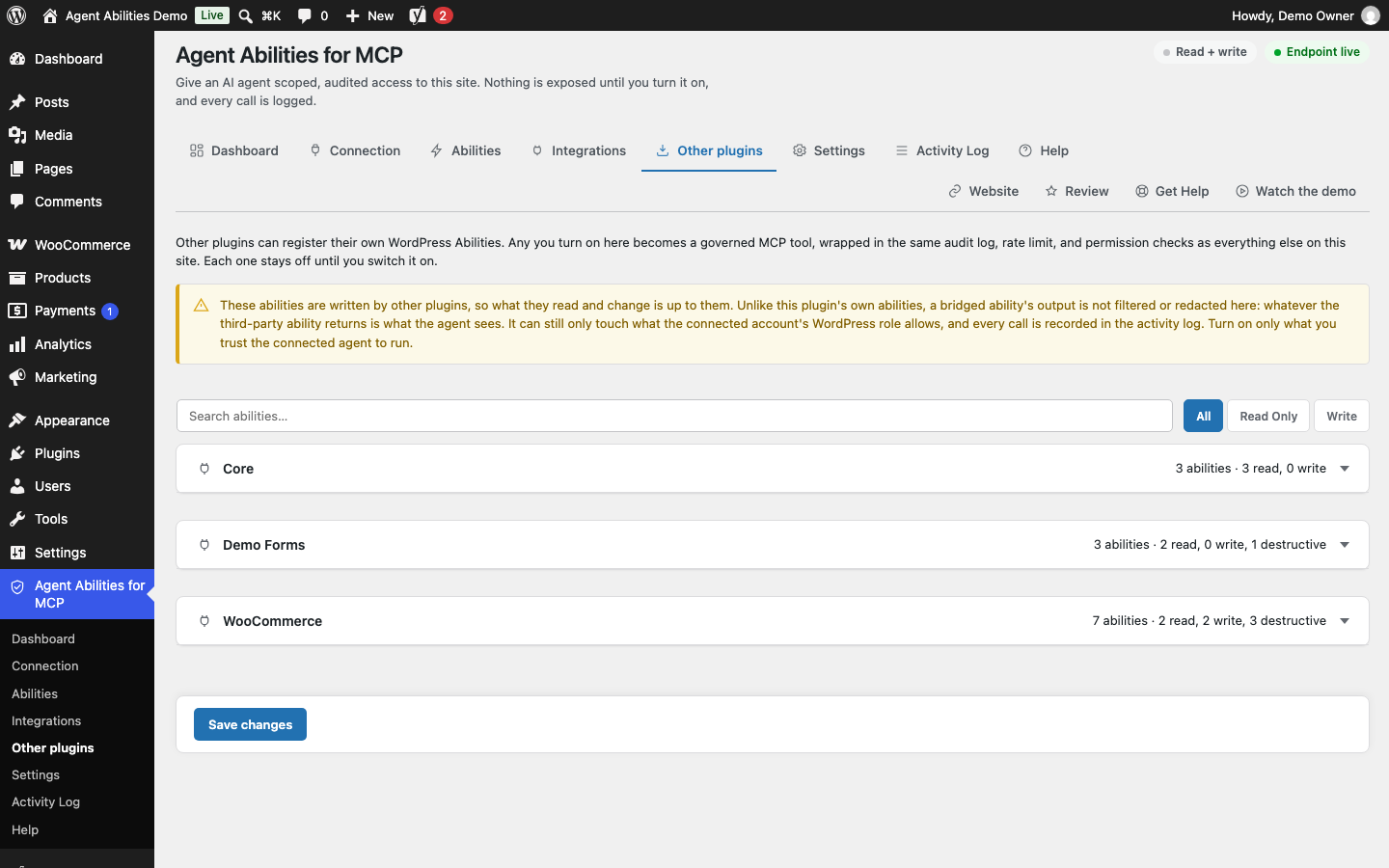Screen dimensions: 1389x868
Task: Click Howdy, Demo Owner account menu
Action: (1305, 15)
